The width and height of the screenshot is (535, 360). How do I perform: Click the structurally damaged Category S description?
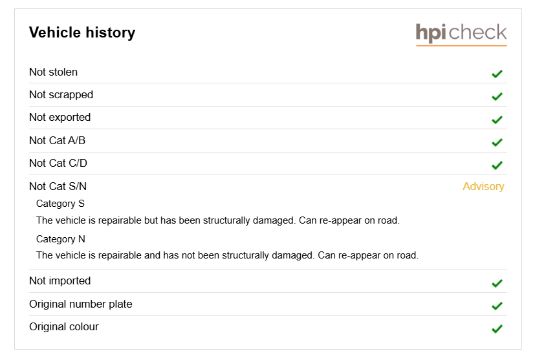coord(218,220)
